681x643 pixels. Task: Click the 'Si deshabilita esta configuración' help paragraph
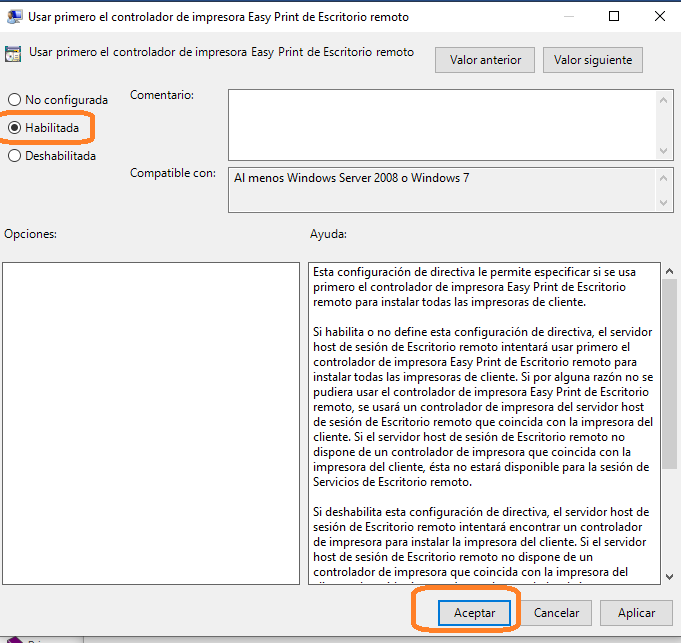(481, 545)
